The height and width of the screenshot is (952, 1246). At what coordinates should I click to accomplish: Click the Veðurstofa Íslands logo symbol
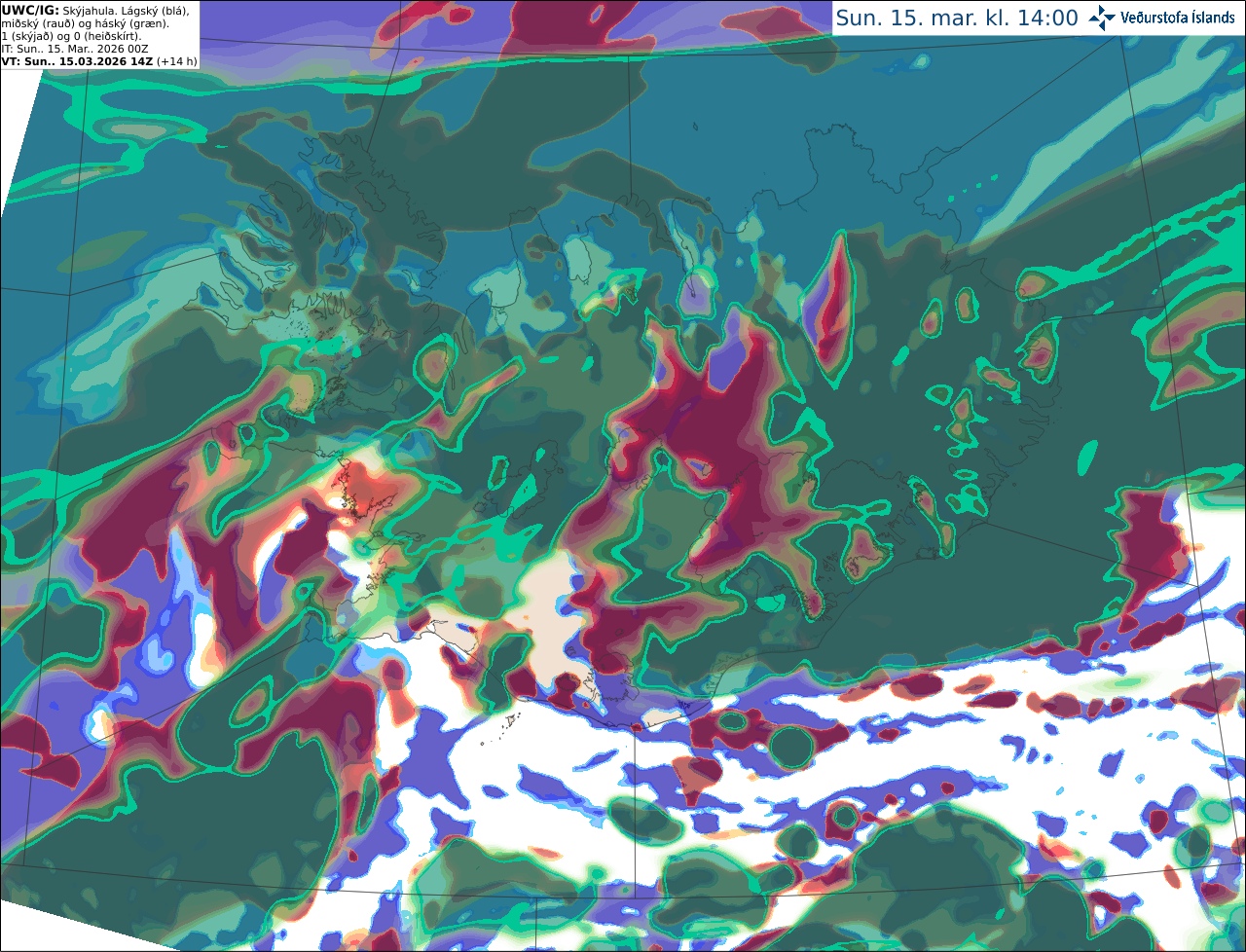1102,18
